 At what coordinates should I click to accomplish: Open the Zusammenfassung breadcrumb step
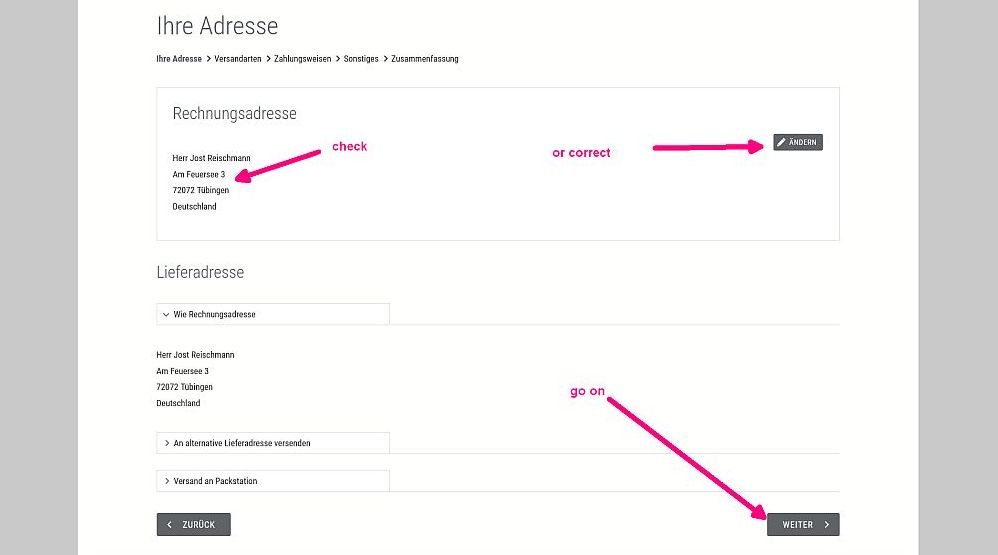pyautogui.click(x=425, y=59)
